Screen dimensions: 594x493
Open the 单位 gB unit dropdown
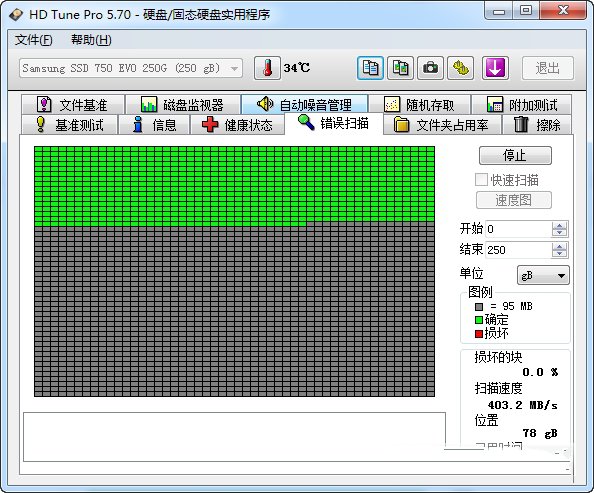click(543, 275)
